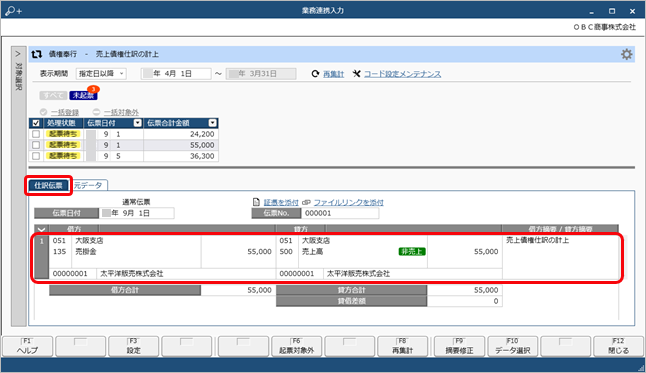
Task: Click the F12 閉じる button
Action: (618, 346)
